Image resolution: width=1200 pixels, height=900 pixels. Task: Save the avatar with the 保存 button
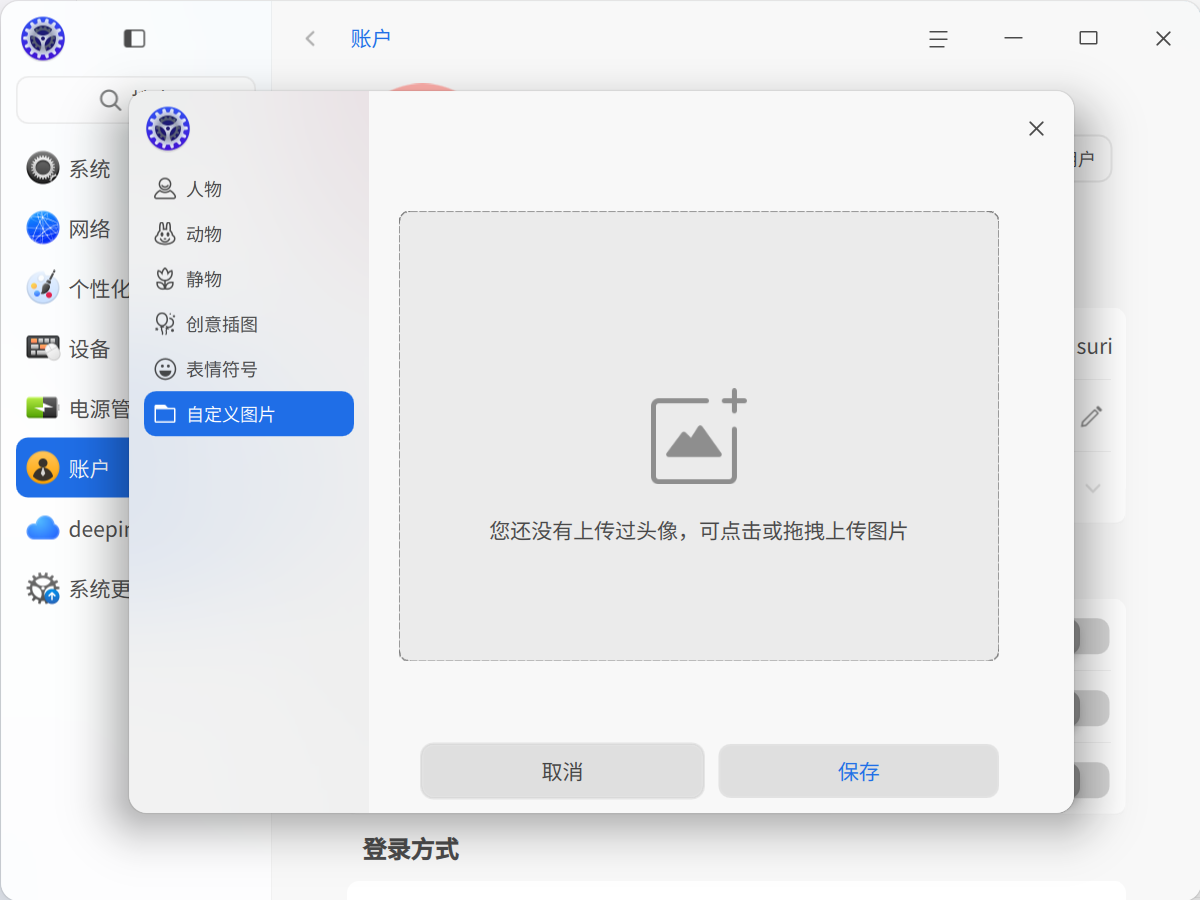tap(859, 771)
